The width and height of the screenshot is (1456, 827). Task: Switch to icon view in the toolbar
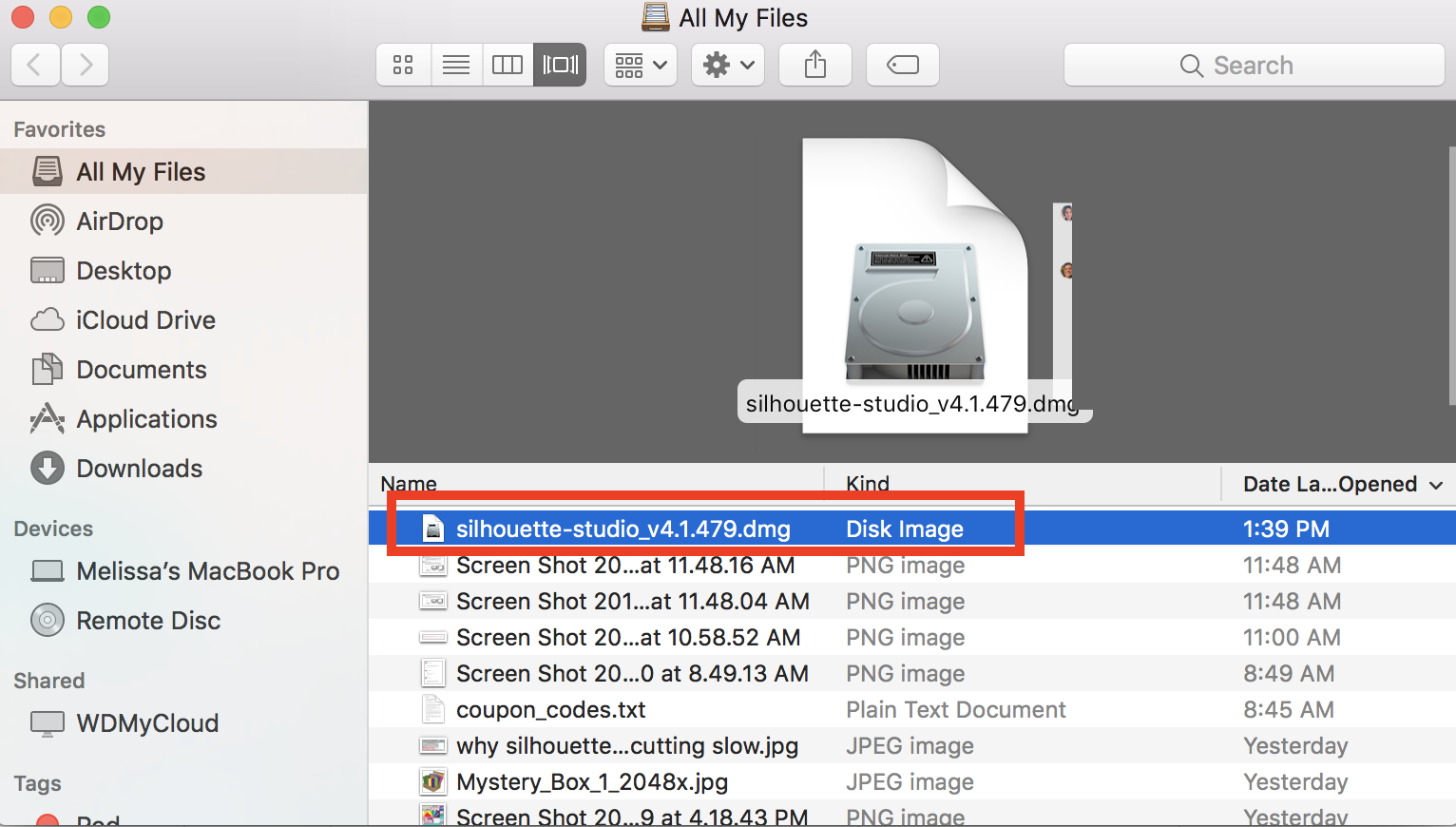403,64
